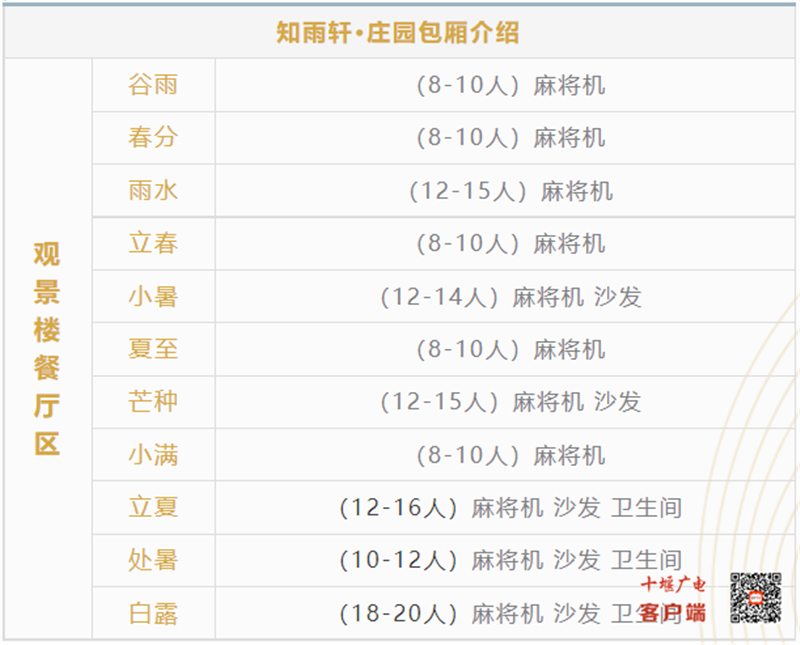
Task: Click the 处暑 room name
Action: tap(153, 560)
